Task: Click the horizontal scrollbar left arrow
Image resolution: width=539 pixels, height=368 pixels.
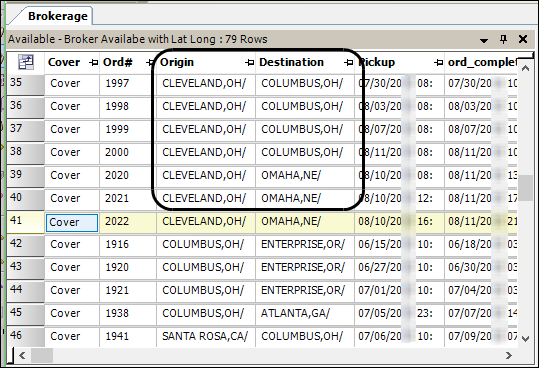Action: point(22,355)
